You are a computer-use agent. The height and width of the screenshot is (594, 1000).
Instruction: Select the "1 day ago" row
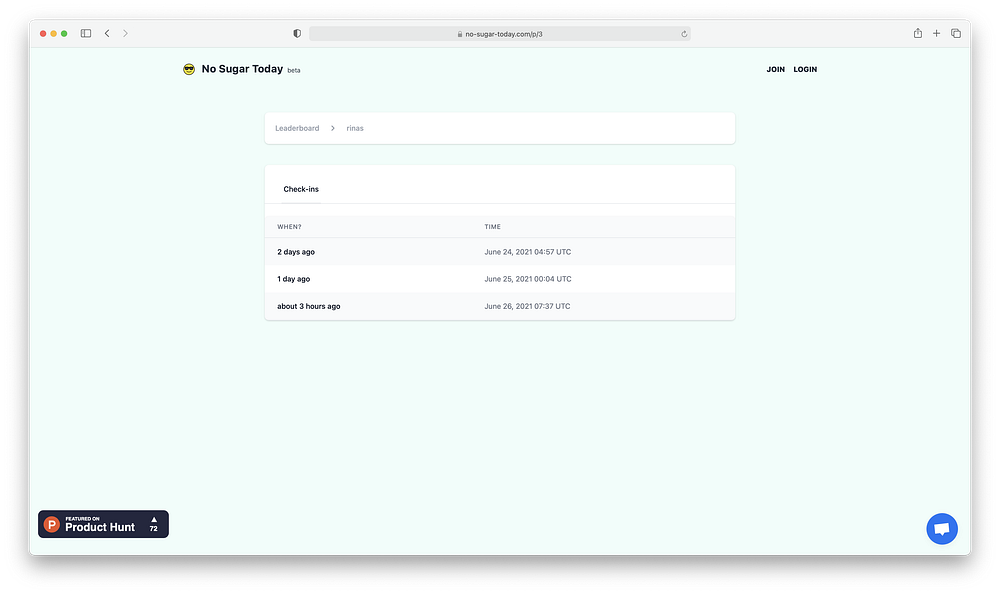tap(499, 279)
